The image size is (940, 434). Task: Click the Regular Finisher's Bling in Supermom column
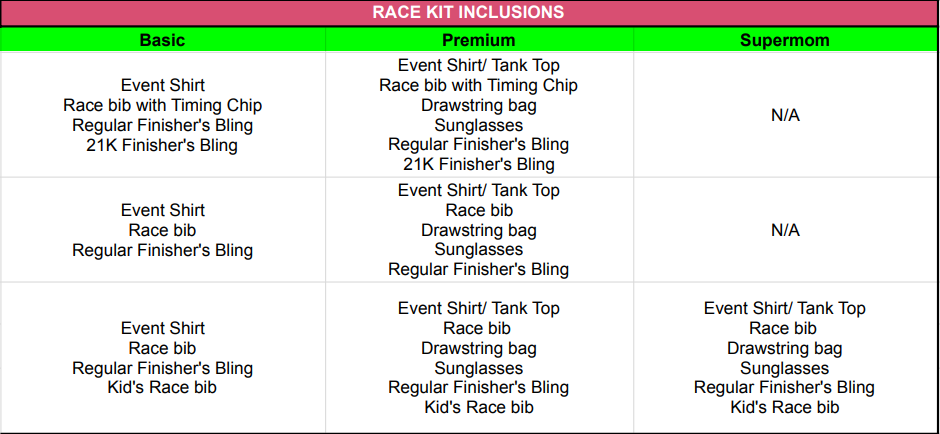pyautogui.click(x=785, y=387)
